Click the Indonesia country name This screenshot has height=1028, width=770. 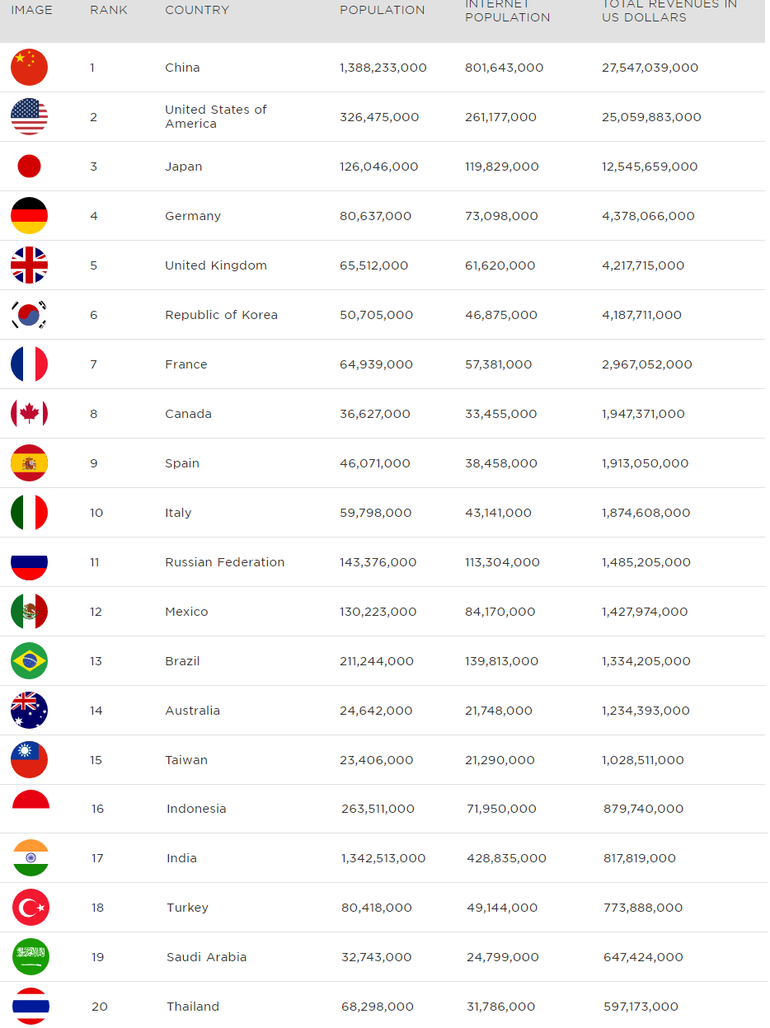click(x=196, y=809)
